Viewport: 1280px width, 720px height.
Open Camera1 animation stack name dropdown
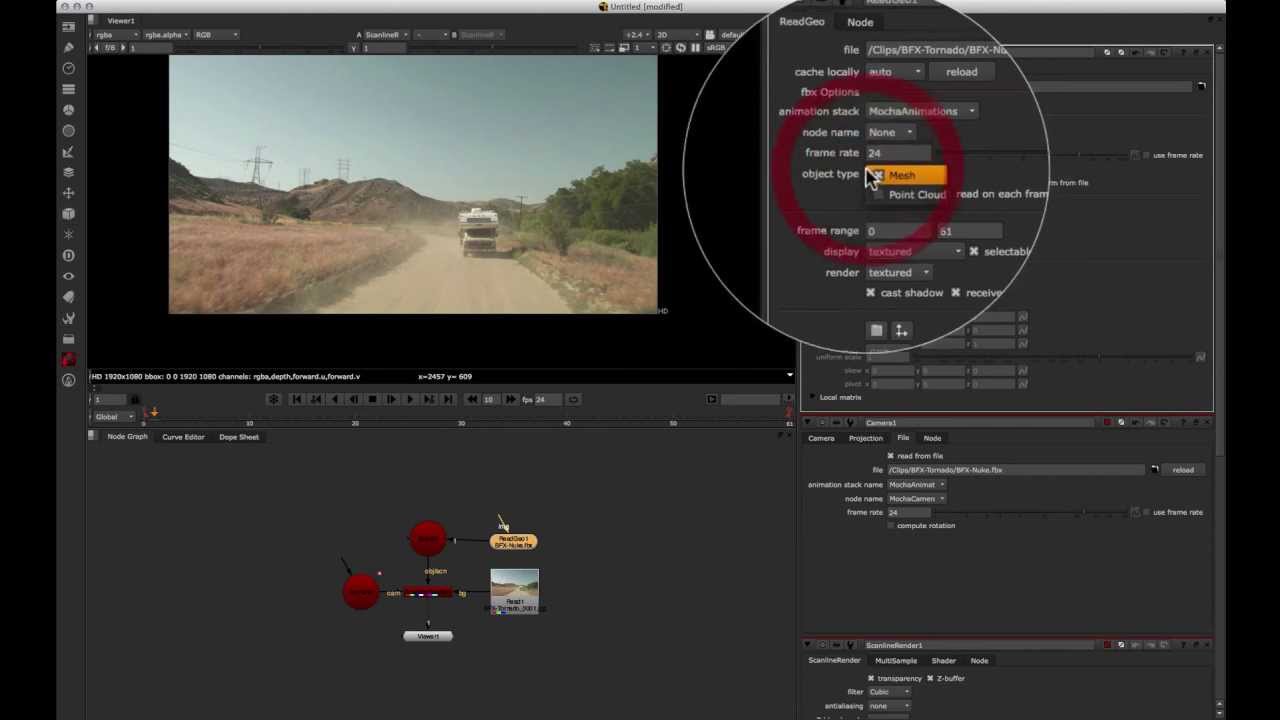(x=916, y=485)
